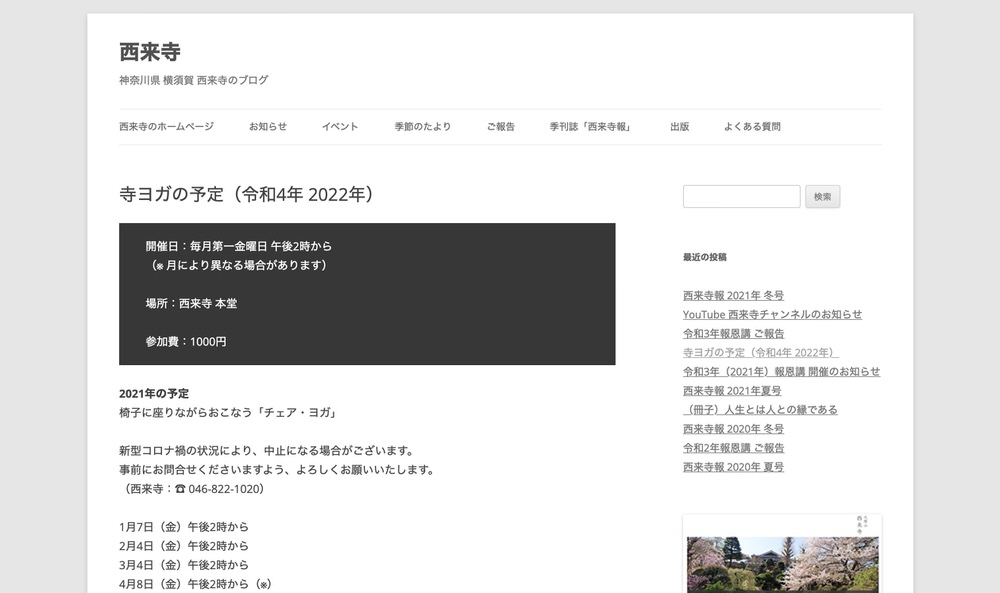This screenshot has height=593, width=1000.
Task: Open 令和3年（2021年）報恩講 開催のお知らせ link
Action: tap(781, 371)
